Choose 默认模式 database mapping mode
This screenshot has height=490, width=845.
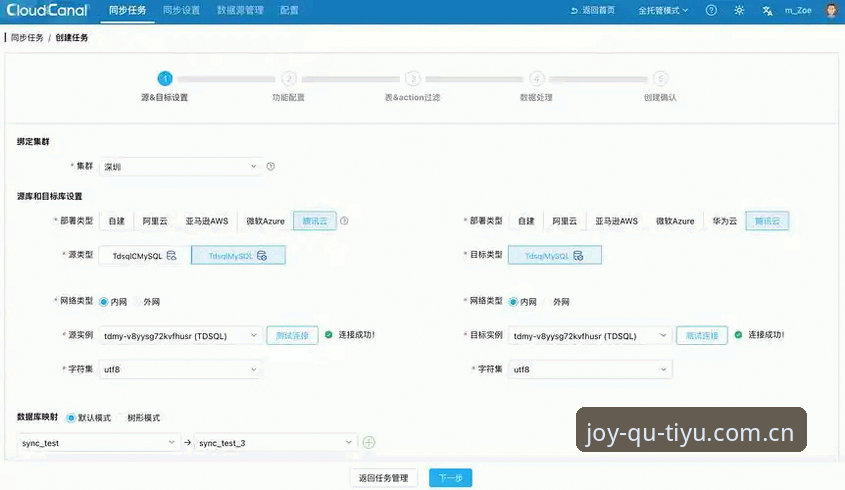tap(71, 418)
